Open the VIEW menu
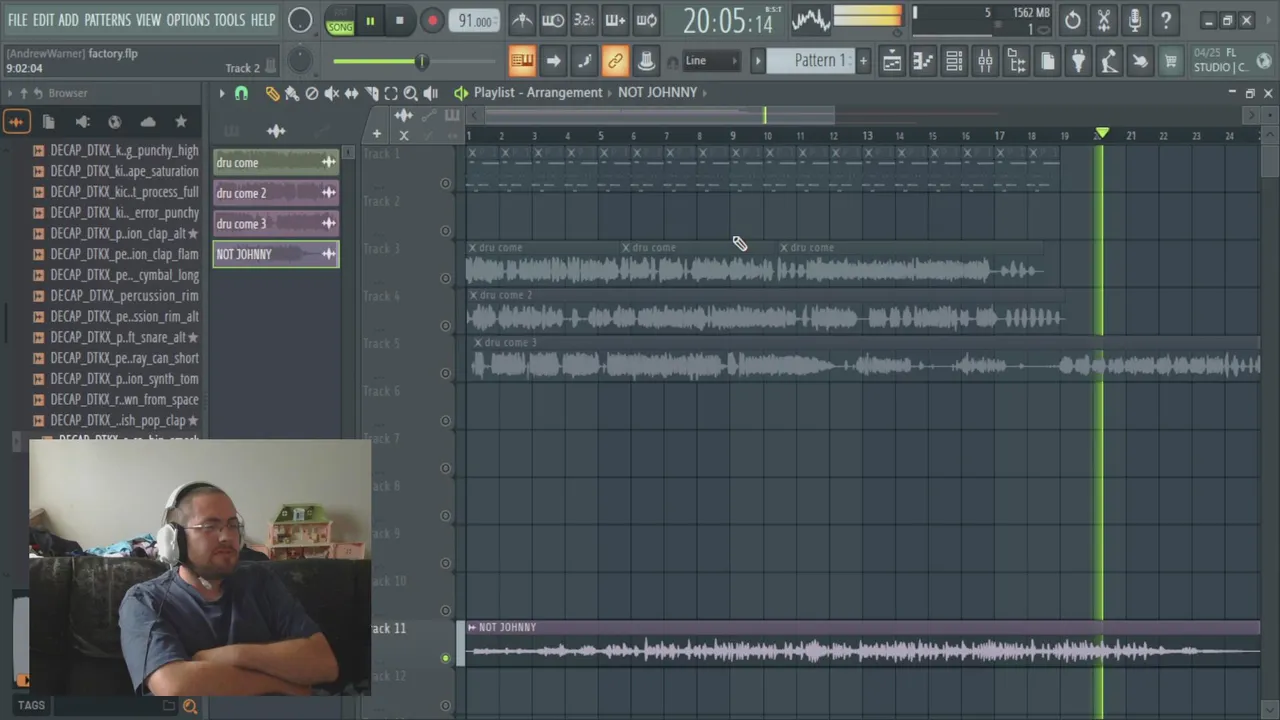This screenshot has height=720, width=1280. click(x=148, y=20)
